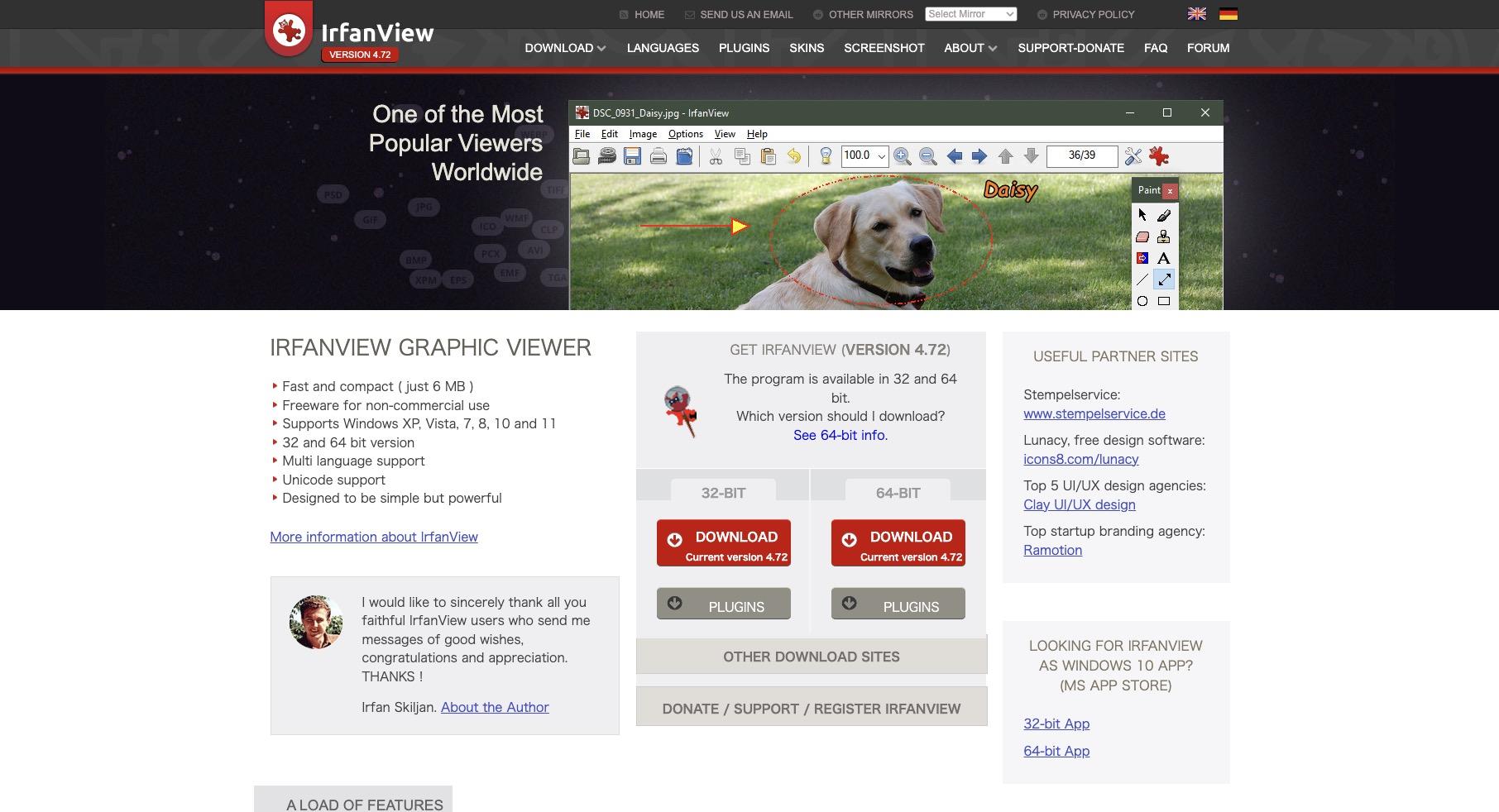Click the 64-bit DOWNLOAD button
Viewport: 1499px width, 812px height.
(898, 543)
